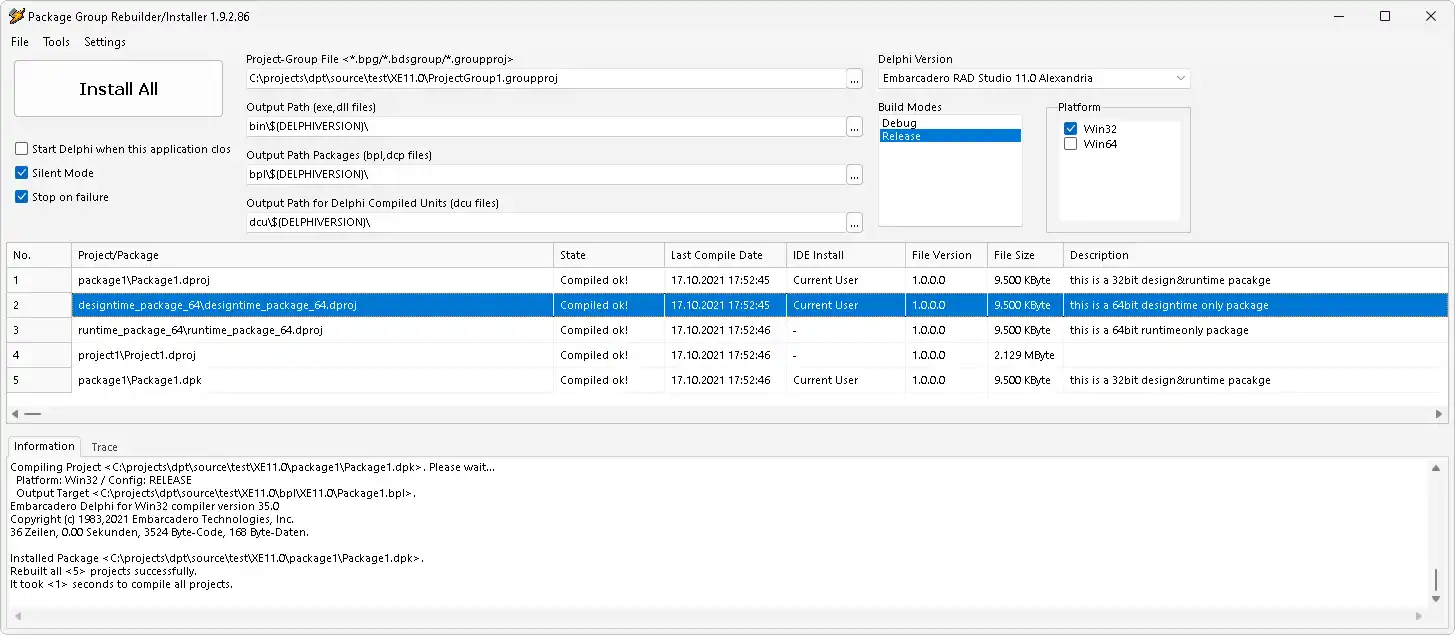Browse for dcu files output folder
Viewport: 1455px width, 635px height.
tap(854, 222)
